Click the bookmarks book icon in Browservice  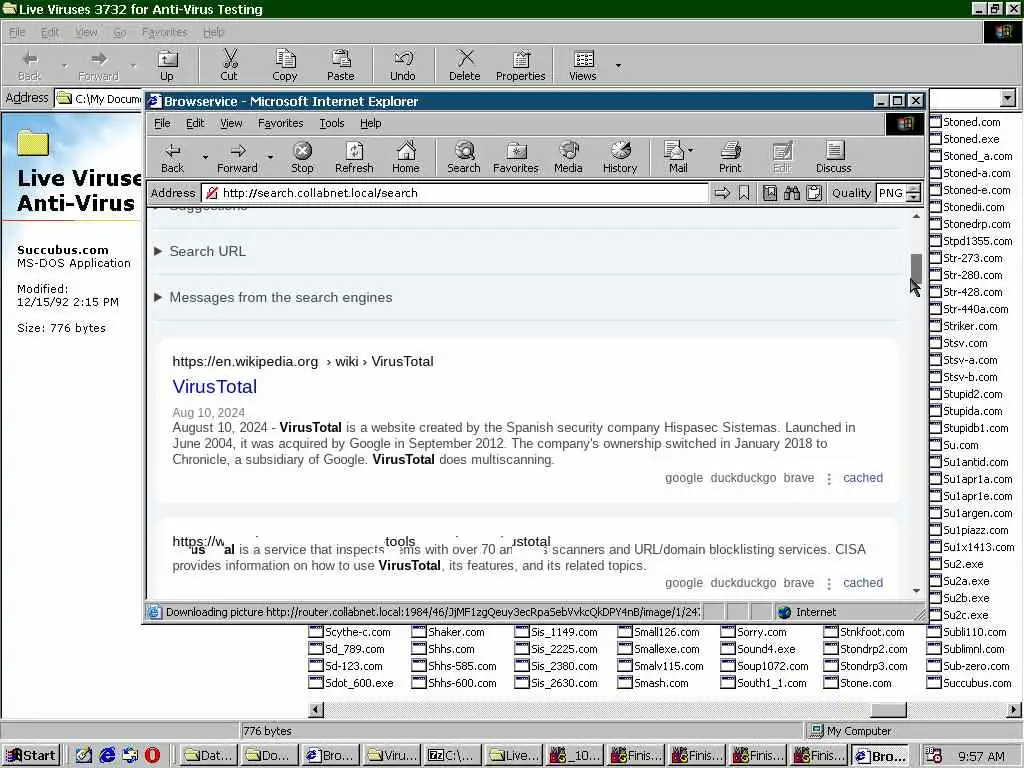(770, 193)
